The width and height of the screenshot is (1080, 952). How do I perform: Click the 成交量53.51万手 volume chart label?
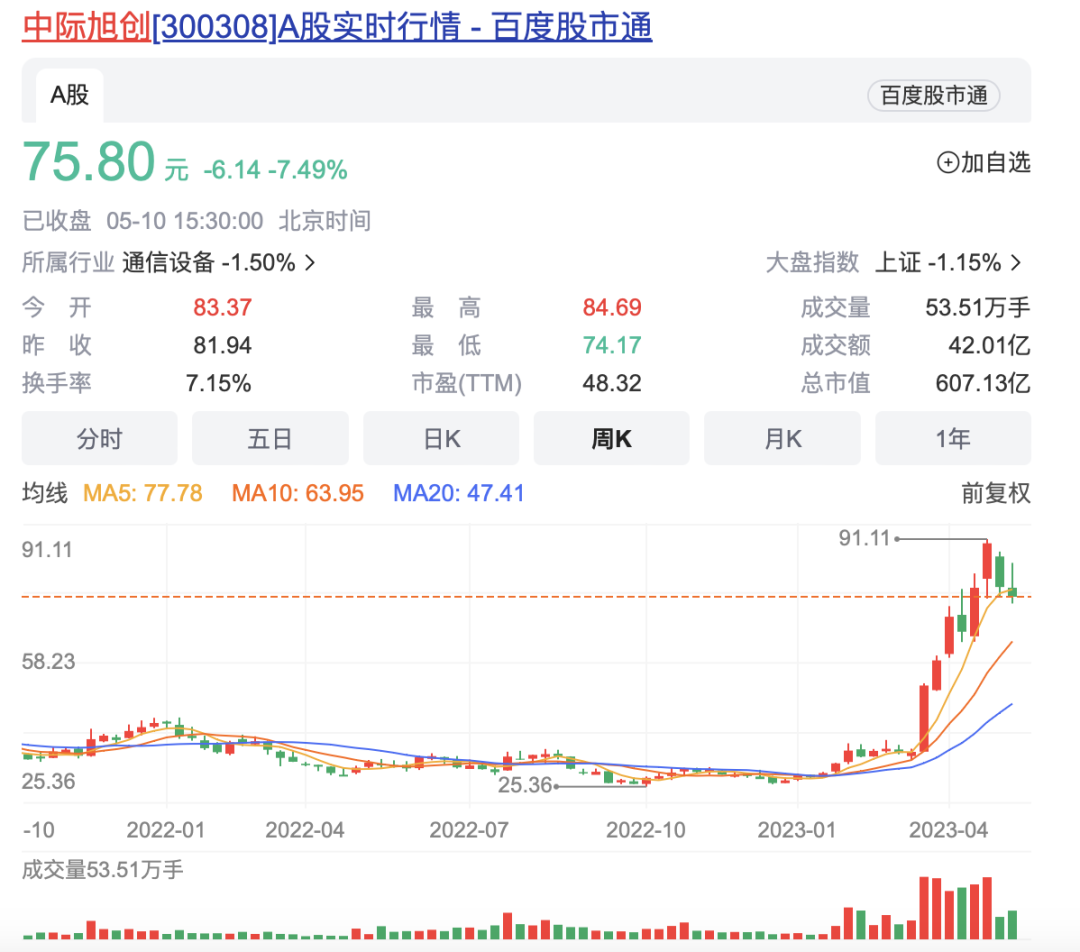click(103, 870)
